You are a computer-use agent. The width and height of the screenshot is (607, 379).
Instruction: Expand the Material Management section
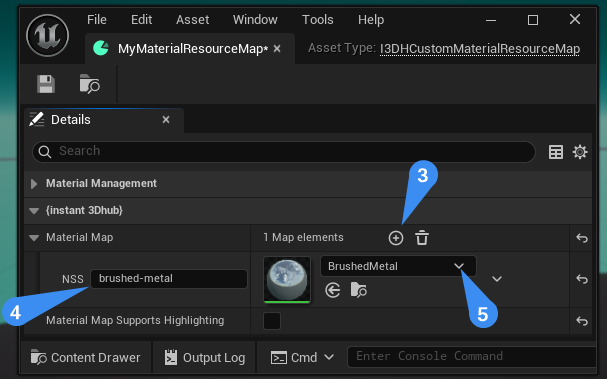(34, 184)
